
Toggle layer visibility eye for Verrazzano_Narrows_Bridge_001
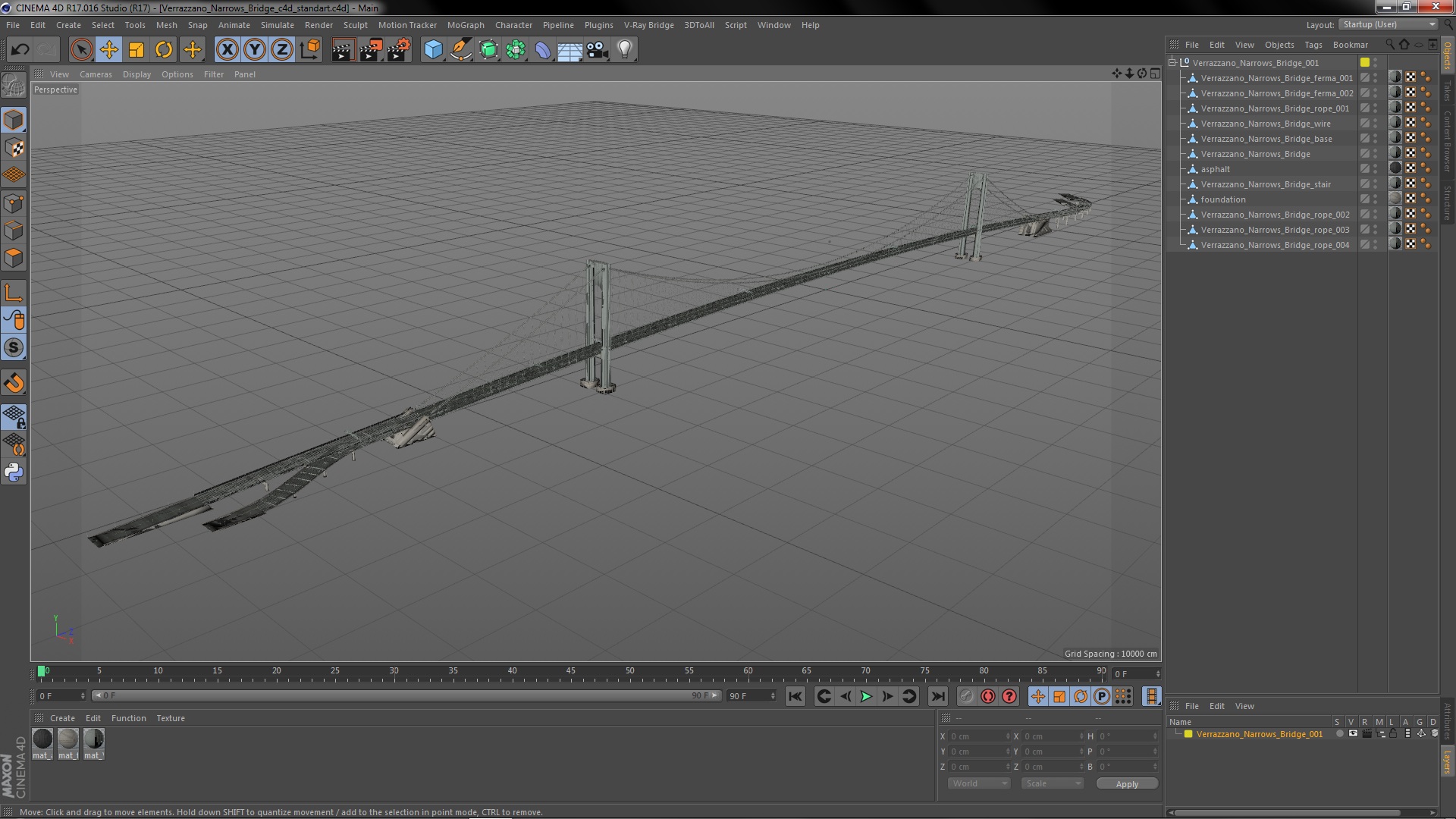pos(1353,733)
